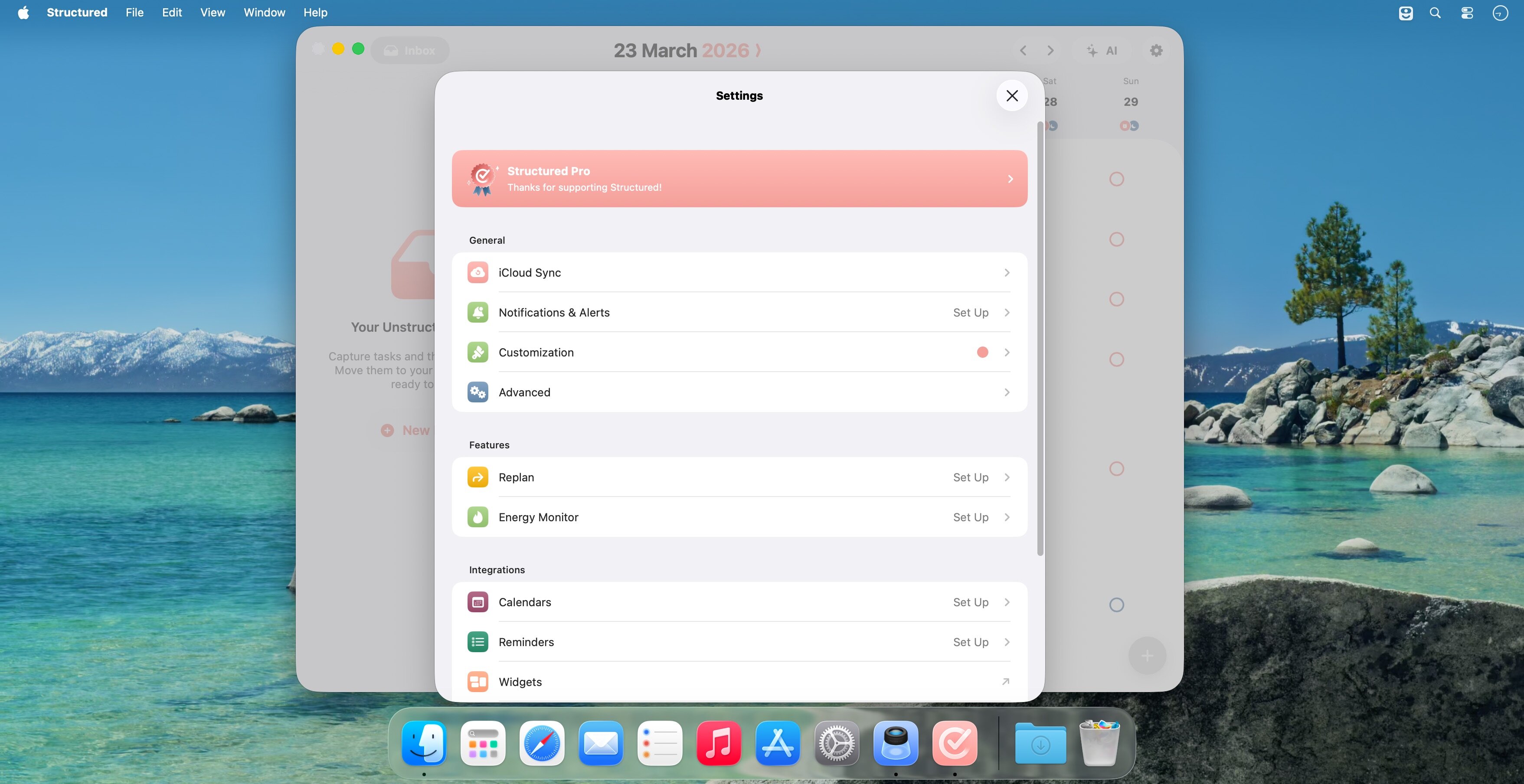Expand the Structured Pro banner chevron
Viewport: 1524px width, 784px height.
pos(1010,179)
